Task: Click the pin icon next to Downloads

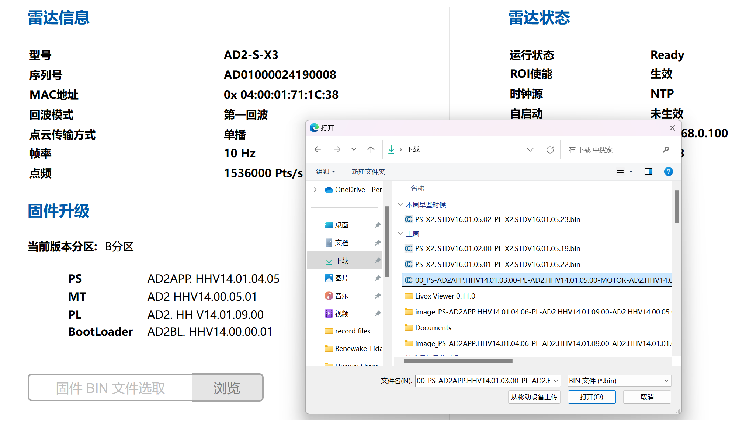Action: click(377, 261)
